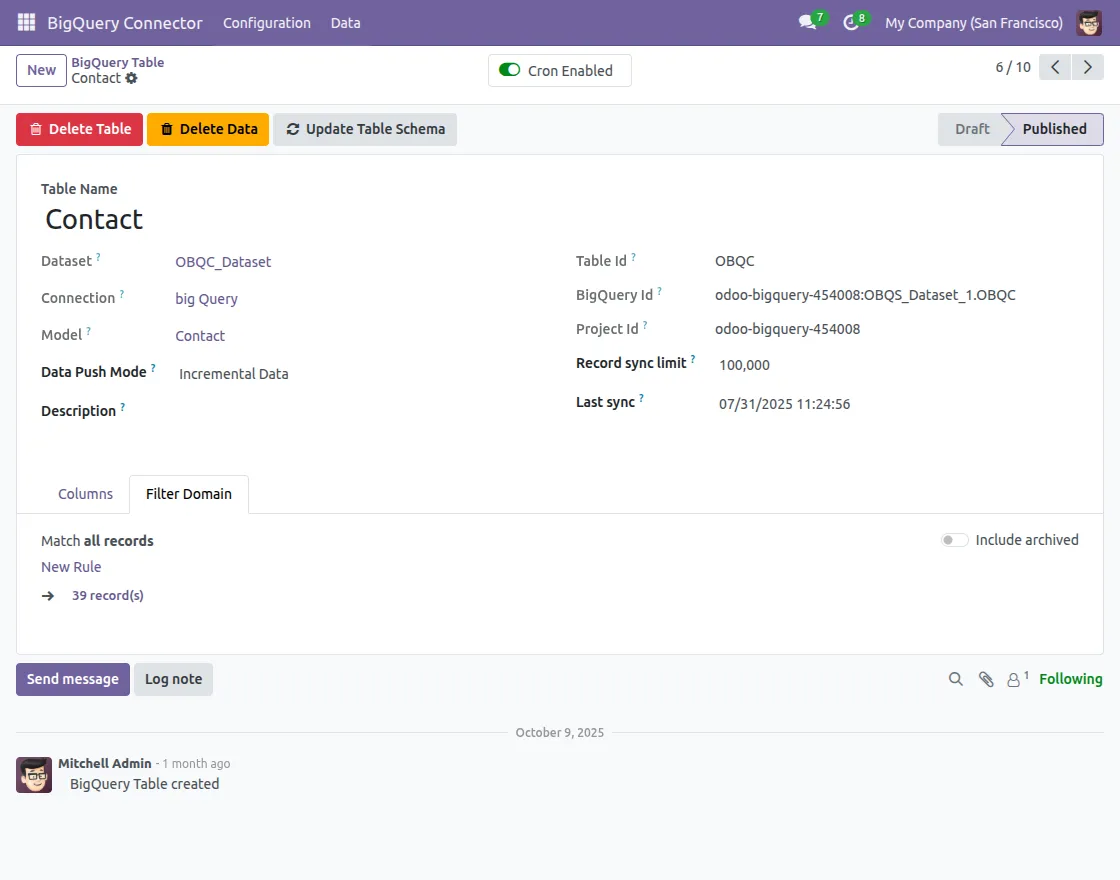The width and height of the screenshot is (1120, 880).
Task: Click the Mitchell Admin author name
Action: point(104,764)
